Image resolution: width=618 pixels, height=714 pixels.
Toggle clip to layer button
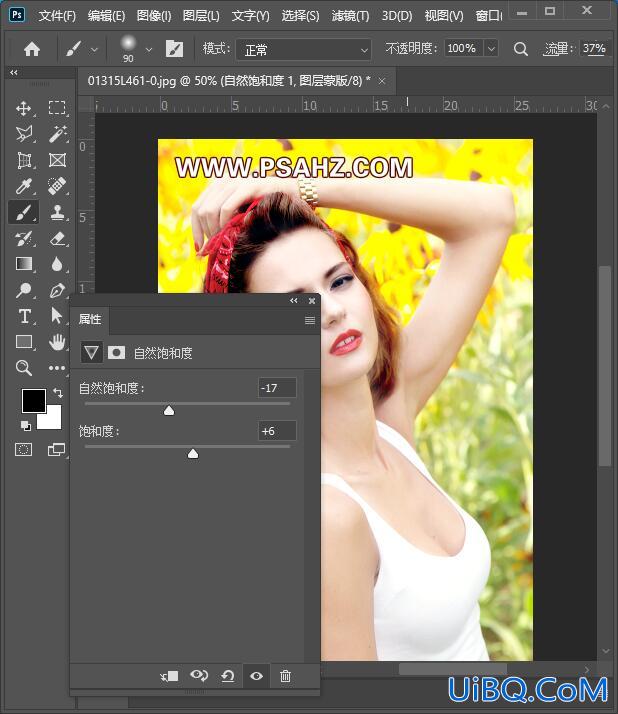coord(169,676)
